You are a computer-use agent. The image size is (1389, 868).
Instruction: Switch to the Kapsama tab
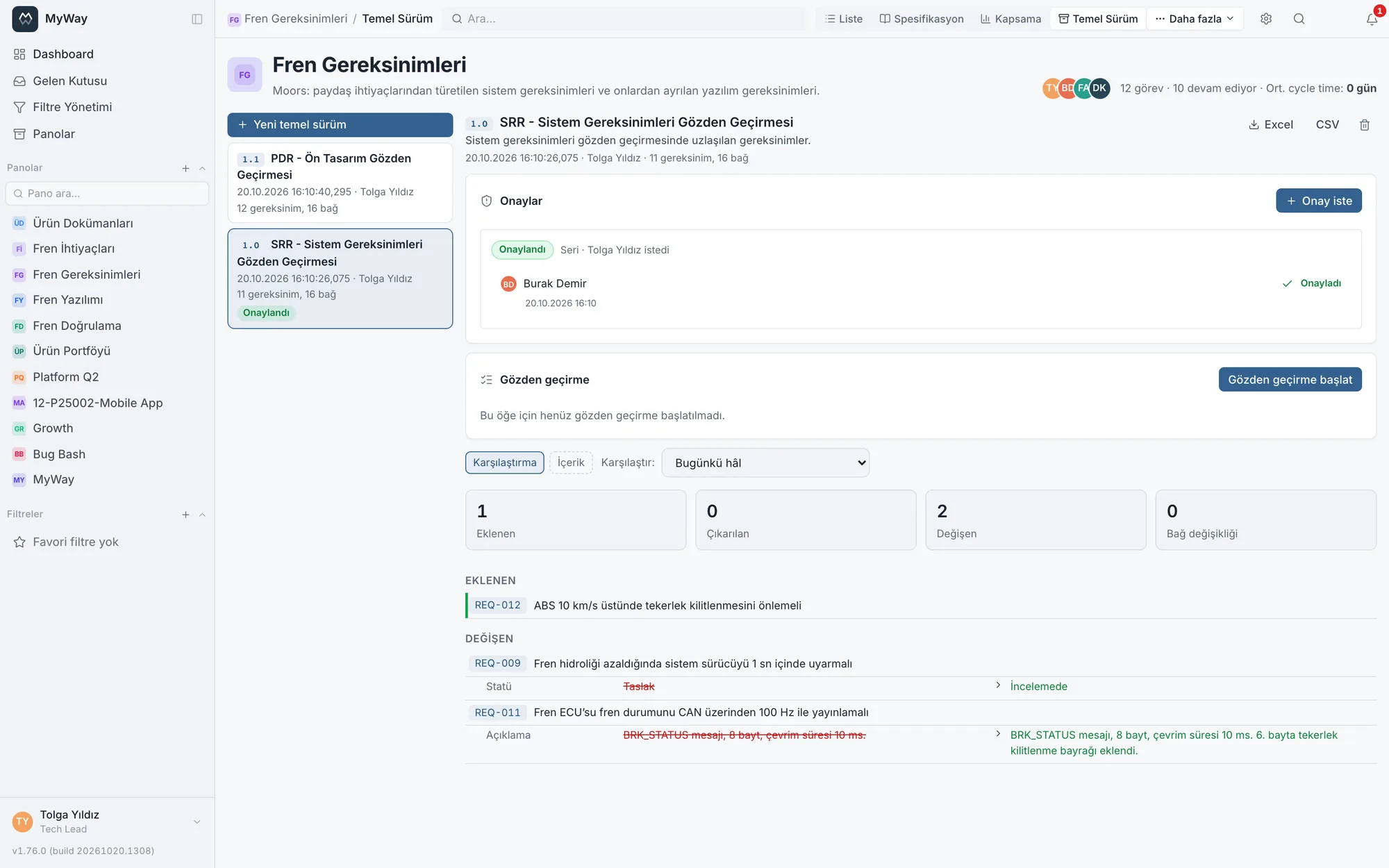pos(1010,19)
